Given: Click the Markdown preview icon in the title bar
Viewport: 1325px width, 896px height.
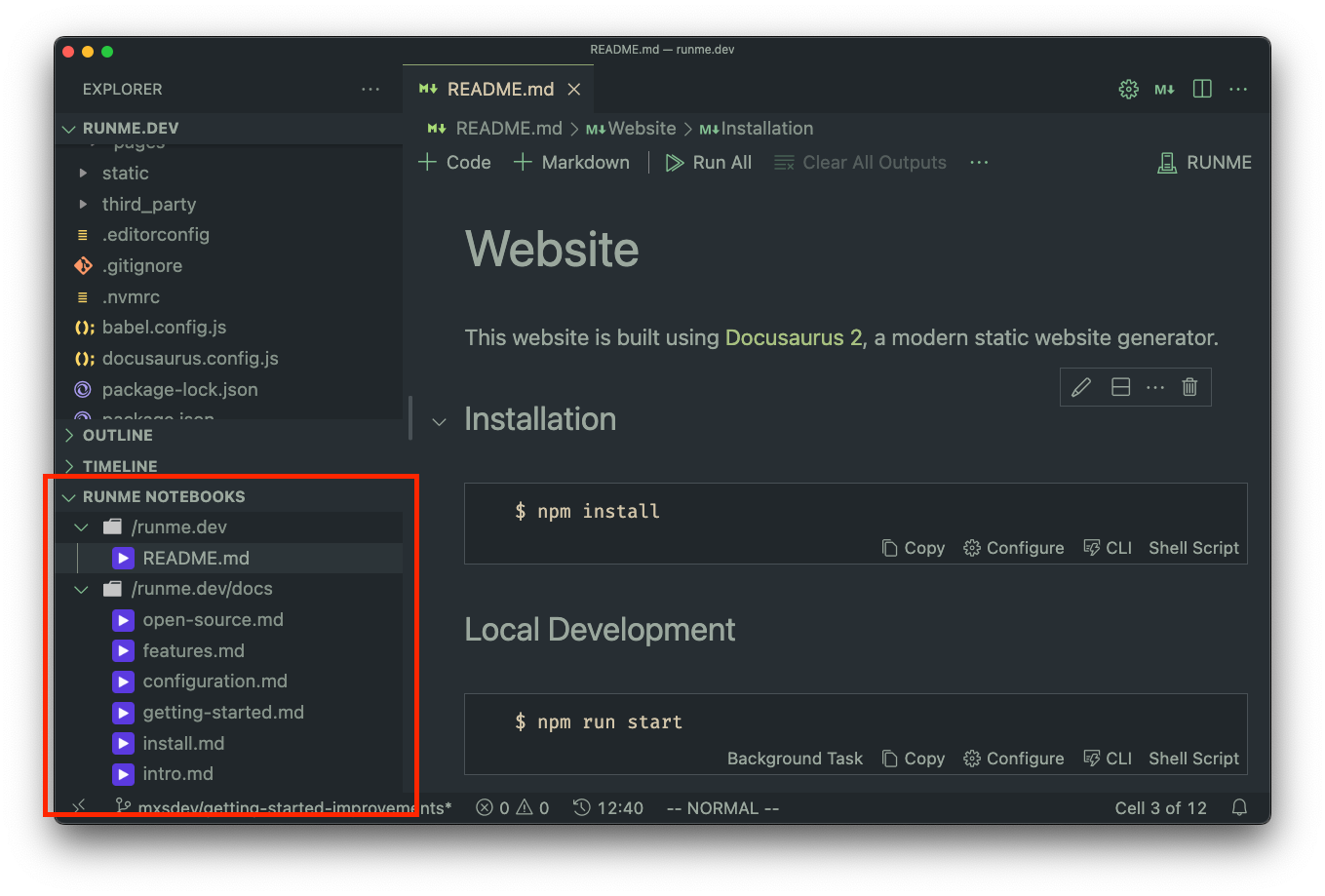Looking at the screenshot, I should pyautogui.click(x=1164, y=89).
